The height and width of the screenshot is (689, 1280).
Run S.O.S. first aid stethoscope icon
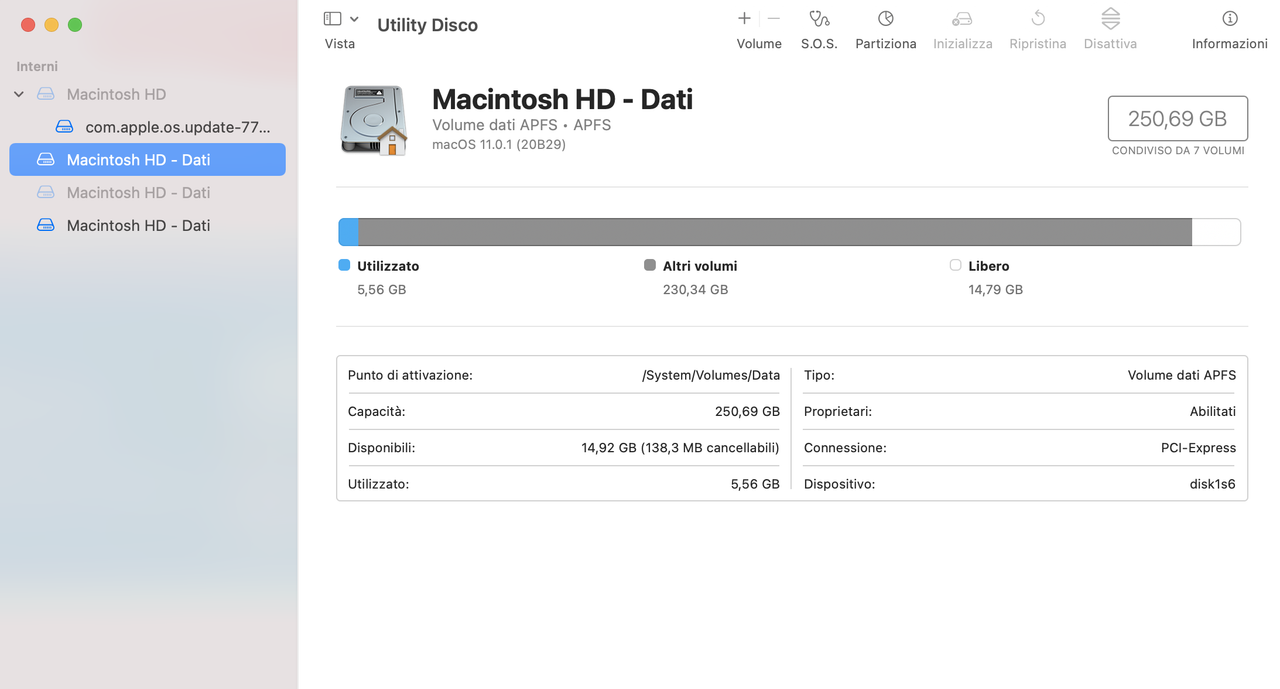tap(819, 18)
